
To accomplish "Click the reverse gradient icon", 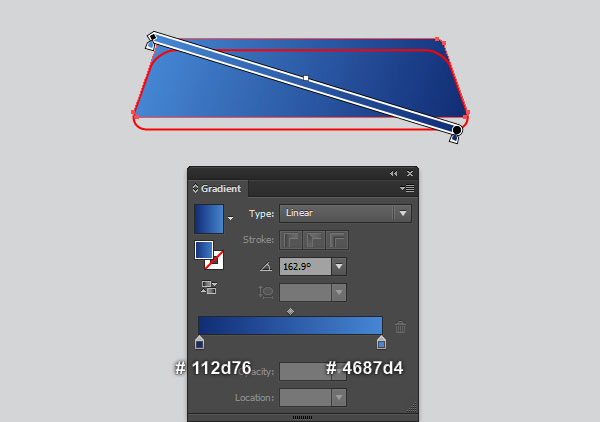I will pos(209,287).
